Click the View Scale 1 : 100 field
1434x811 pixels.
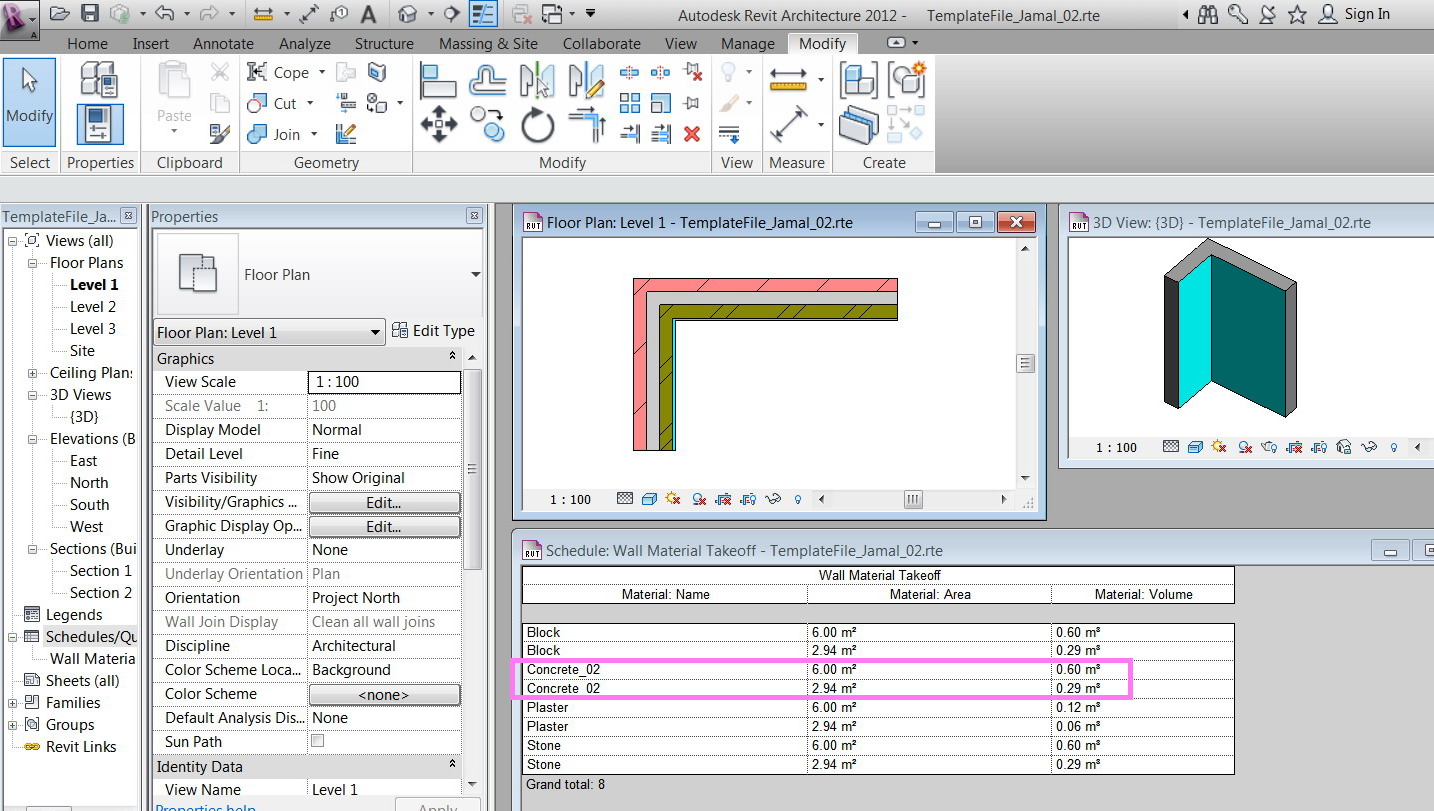click(384, 382)
